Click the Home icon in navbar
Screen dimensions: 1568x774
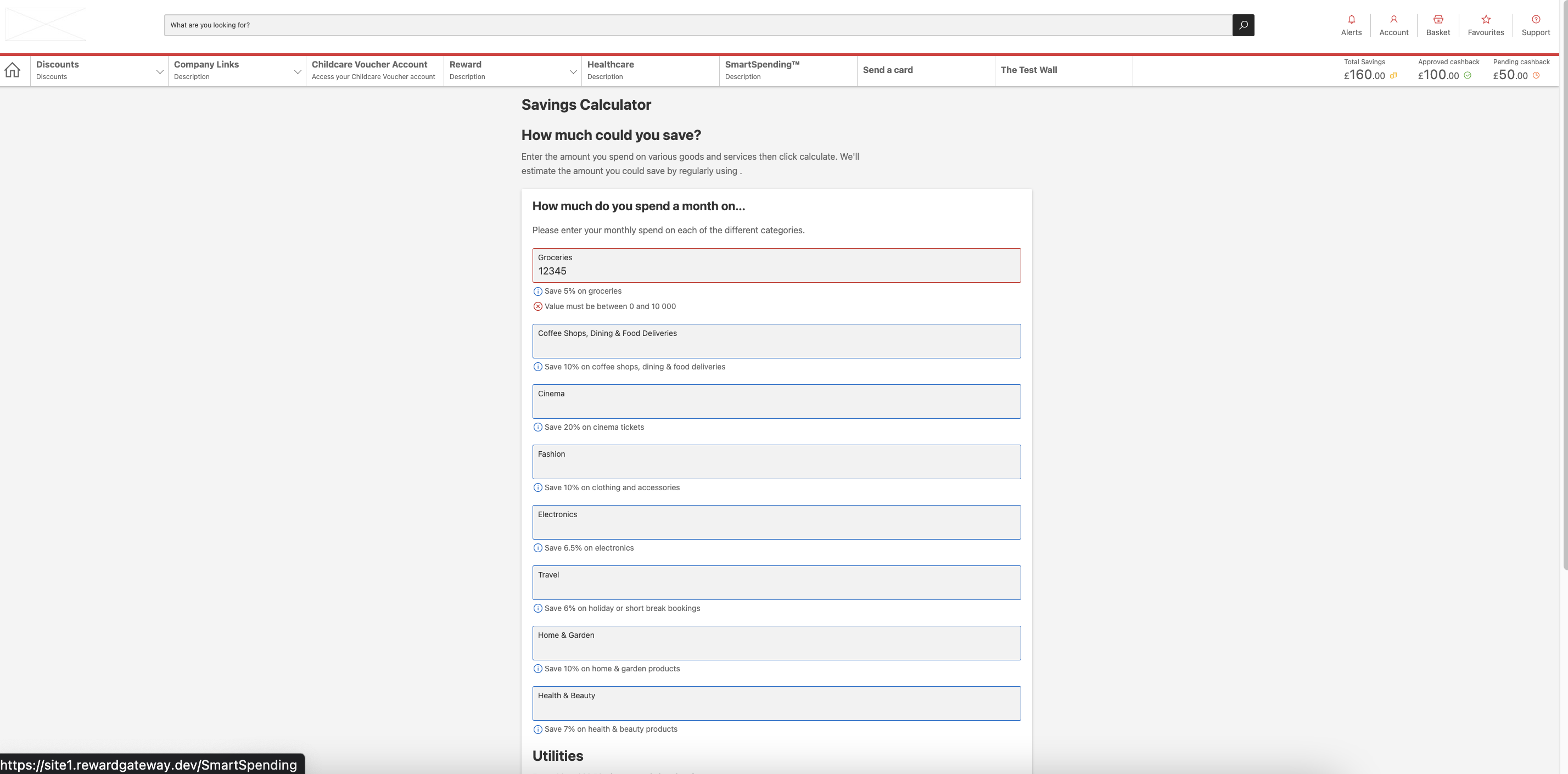coord(13,70)
